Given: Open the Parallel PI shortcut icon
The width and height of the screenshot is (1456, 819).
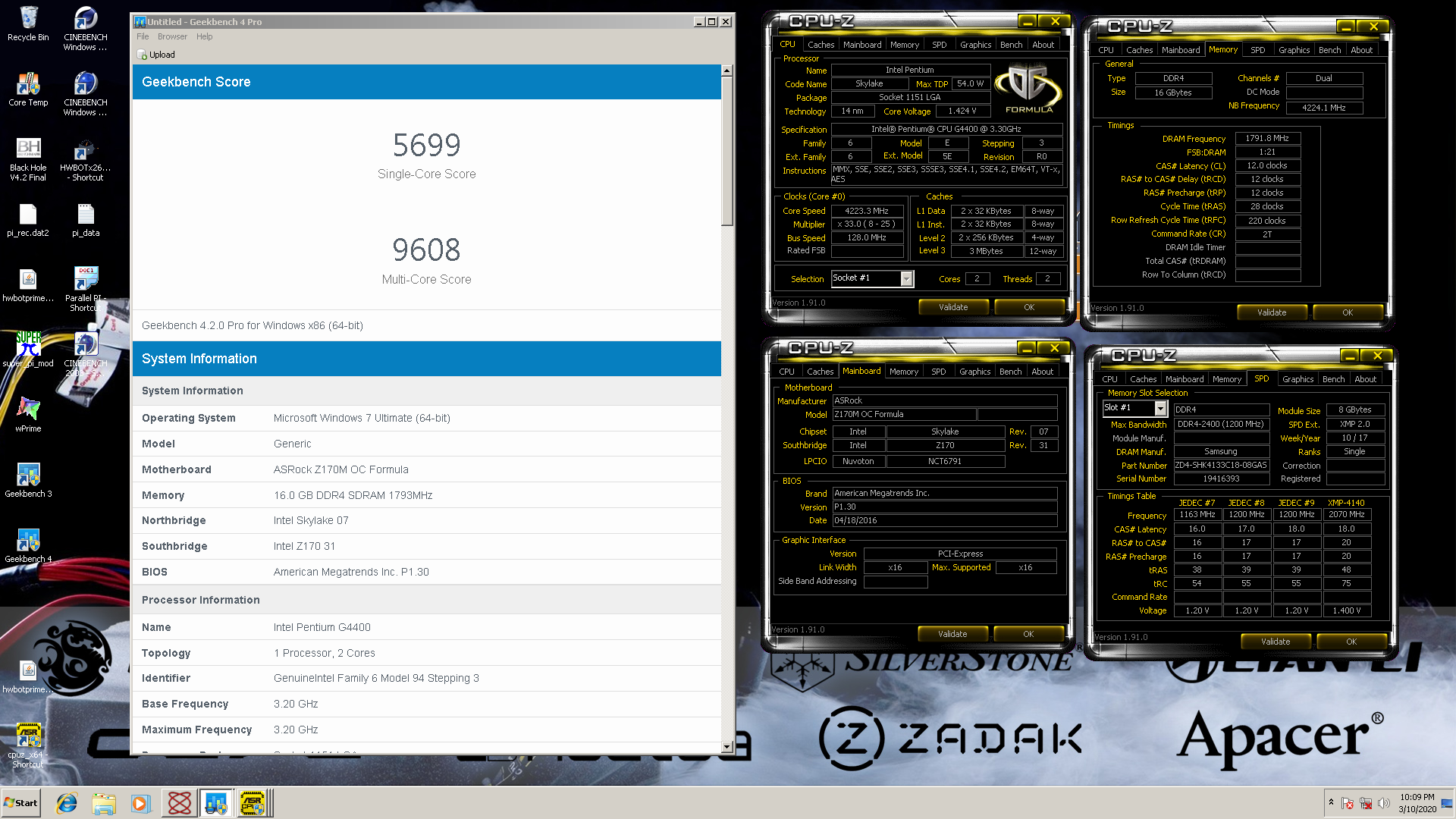Looking at the screenshot, I should 86,288.
